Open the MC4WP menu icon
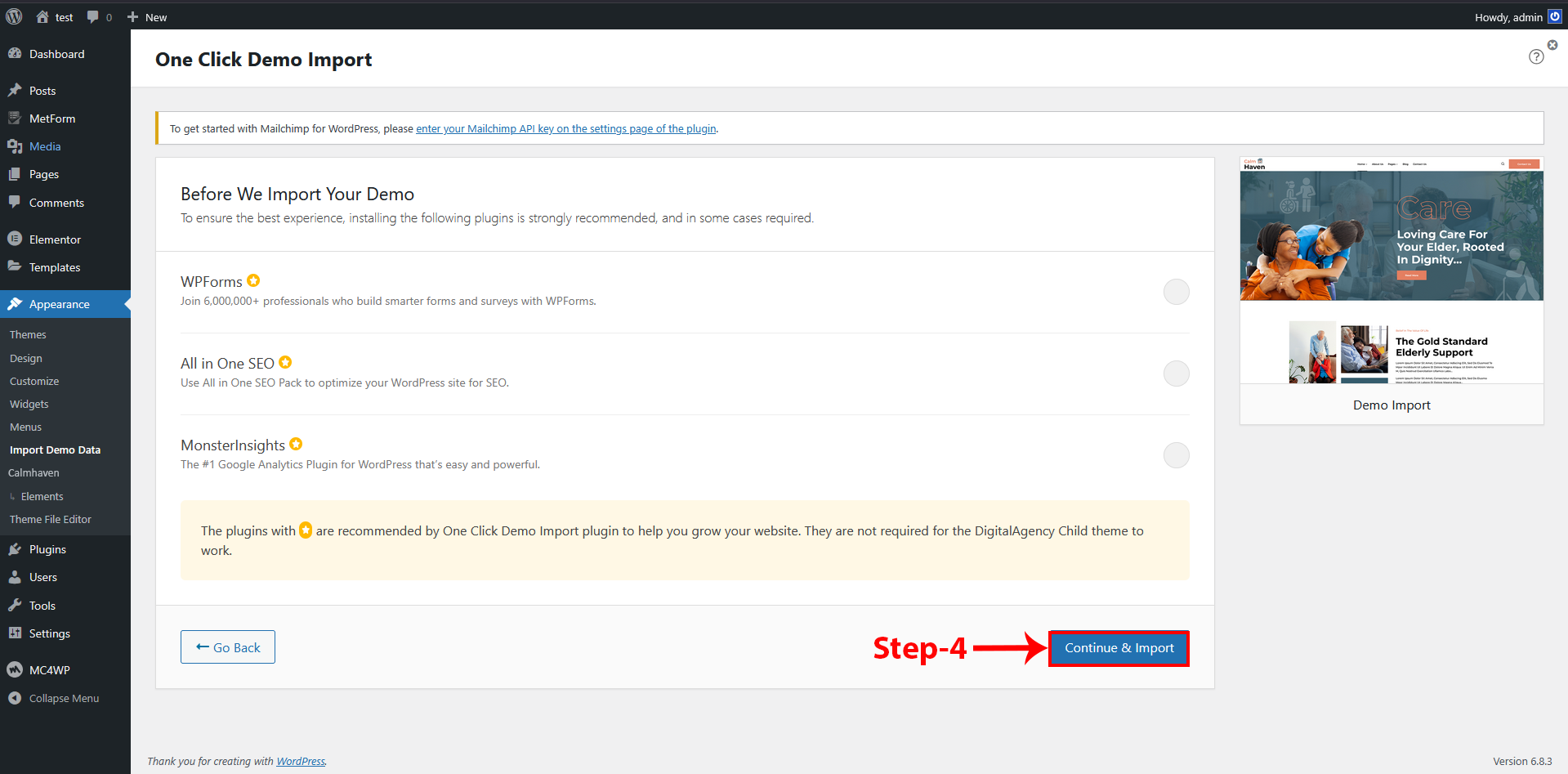Image resolution: width=1568 pixels, height=774 pixels. pos(15,669)
